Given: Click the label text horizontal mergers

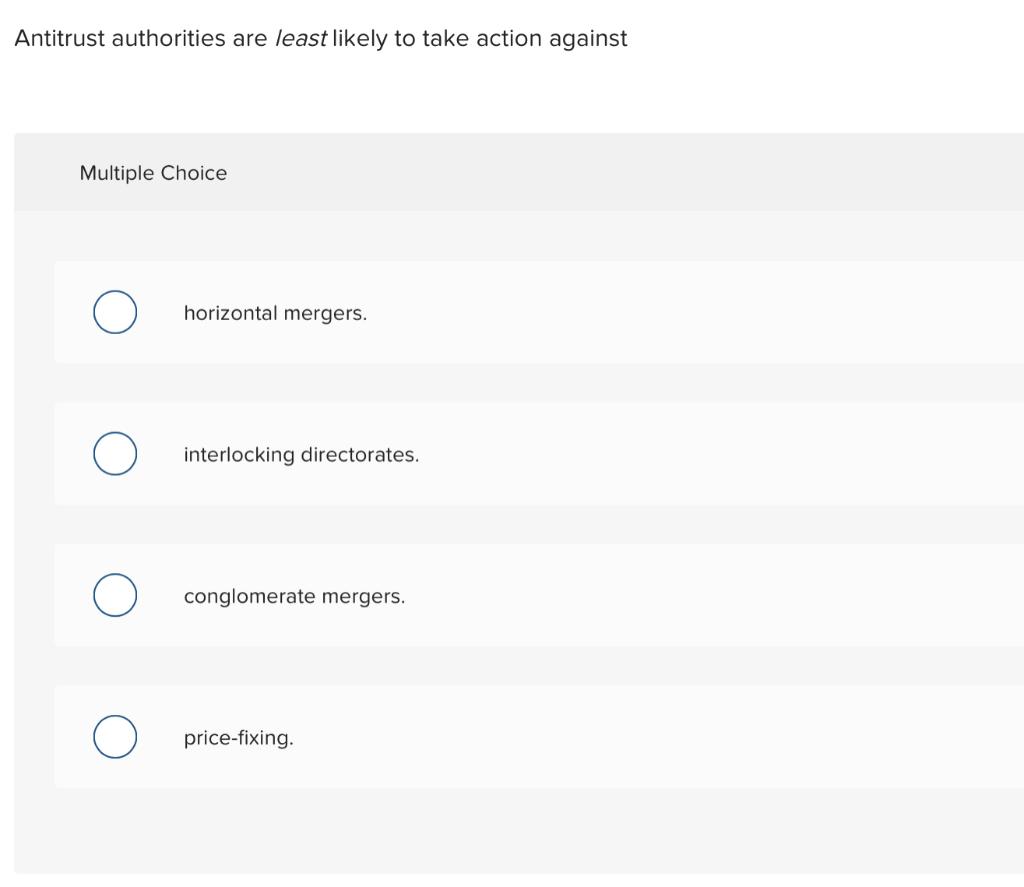Looking at the screenshot, I should pyautogui.click(x=275, y=313).
